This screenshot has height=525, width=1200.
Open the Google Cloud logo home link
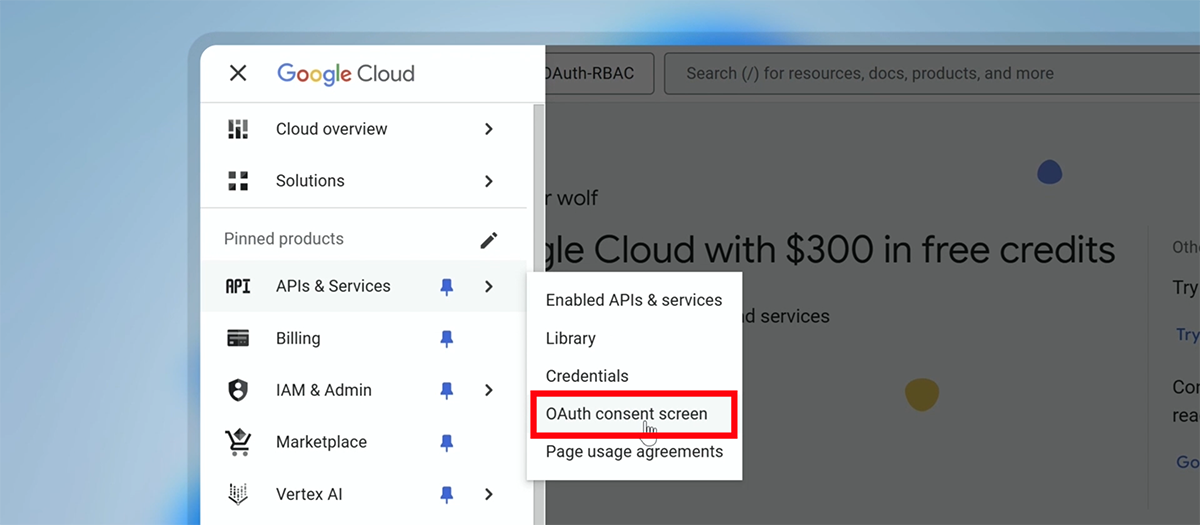coord(345,74)
